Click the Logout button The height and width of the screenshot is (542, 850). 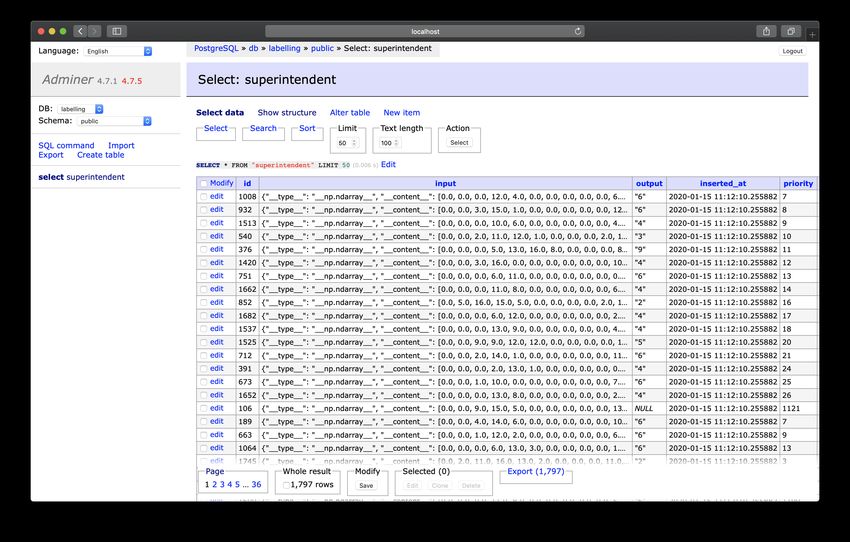pos(792,51)
